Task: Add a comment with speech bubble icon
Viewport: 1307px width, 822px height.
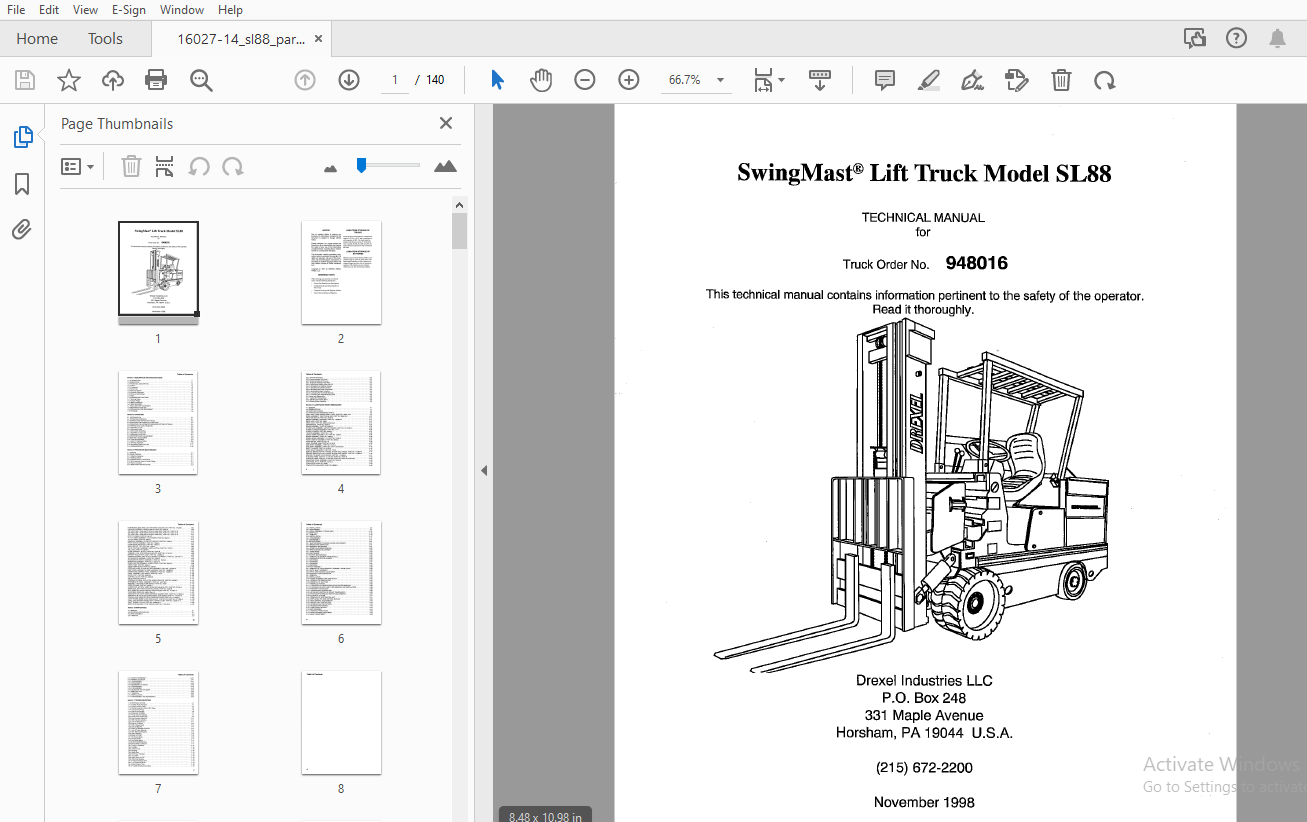Action: [885, 80]
